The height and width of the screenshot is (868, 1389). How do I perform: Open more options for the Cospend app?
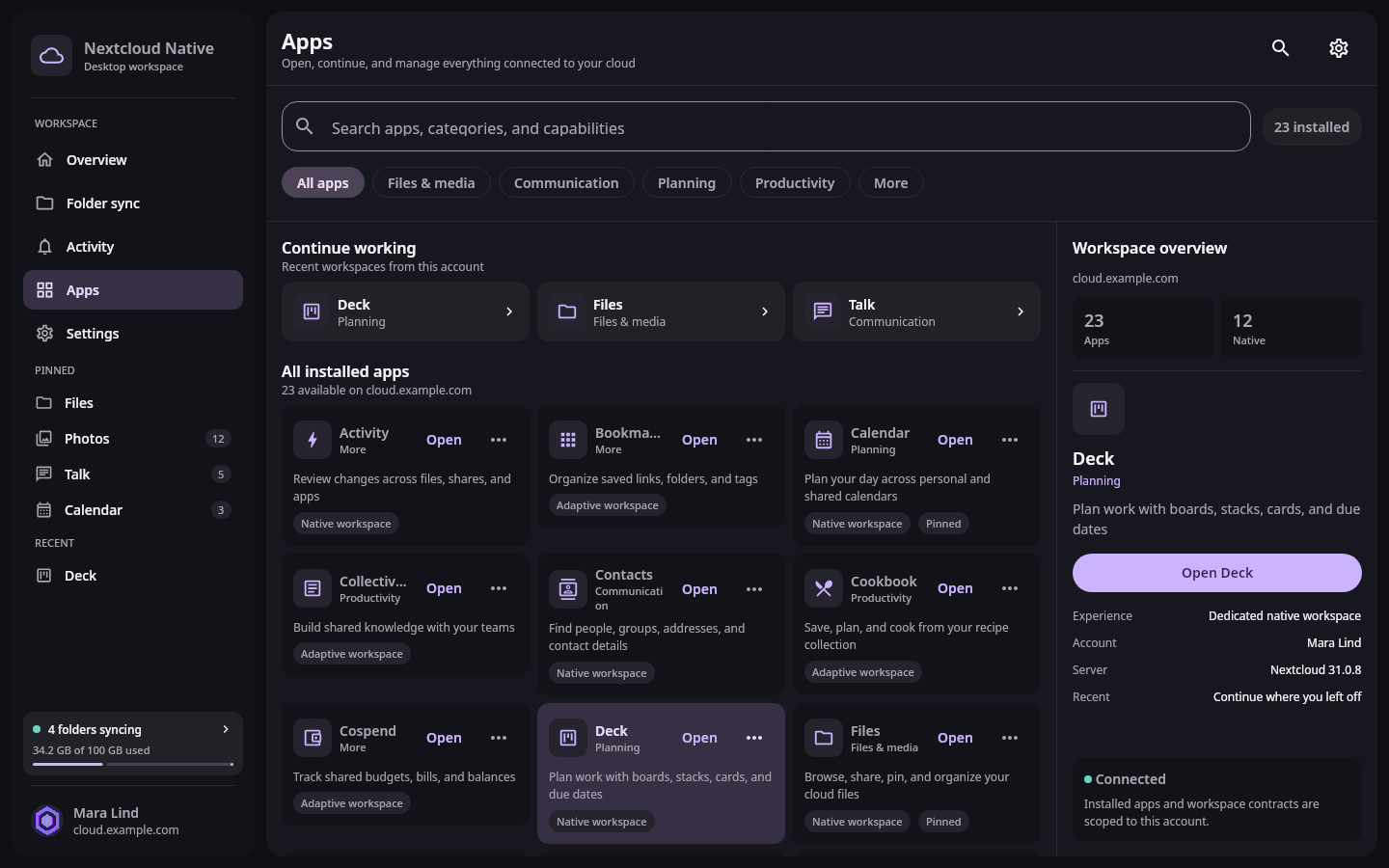(499, 738)
